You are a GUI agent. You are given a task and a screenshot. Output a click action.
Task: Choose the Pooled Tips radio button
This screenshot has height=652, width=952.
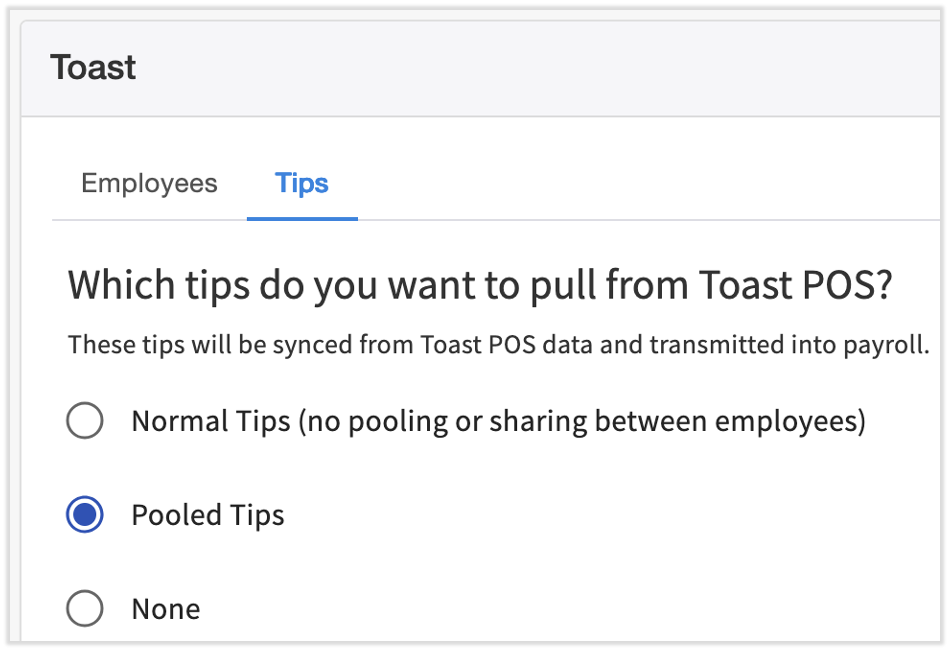(85, 515)
